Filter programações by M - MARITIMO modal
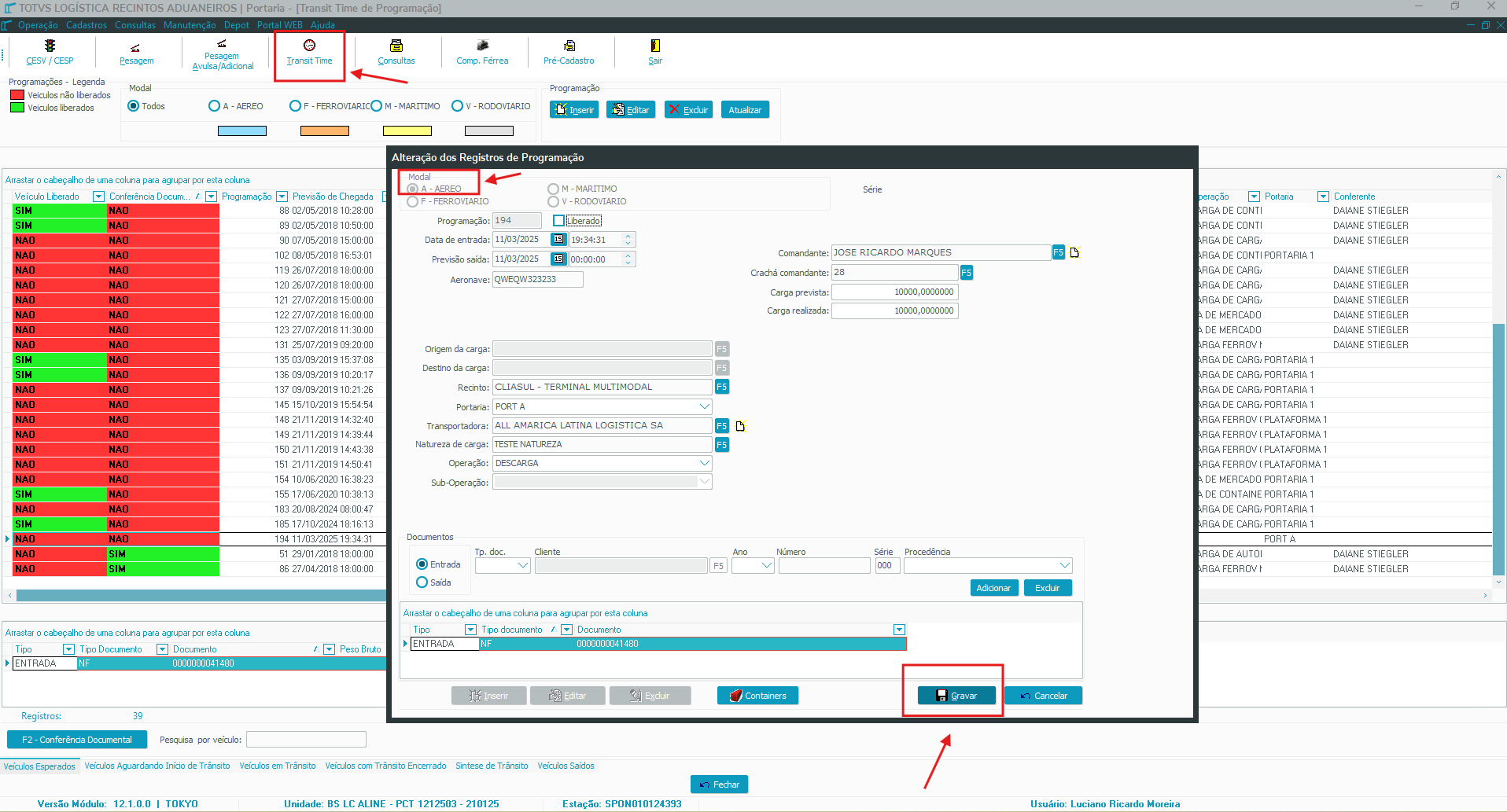 376,106
